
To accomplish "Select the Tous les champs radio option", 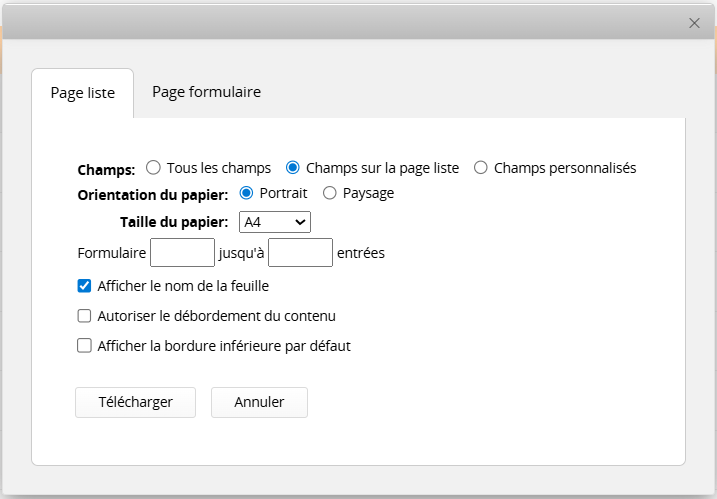I will tap(154, 168).
